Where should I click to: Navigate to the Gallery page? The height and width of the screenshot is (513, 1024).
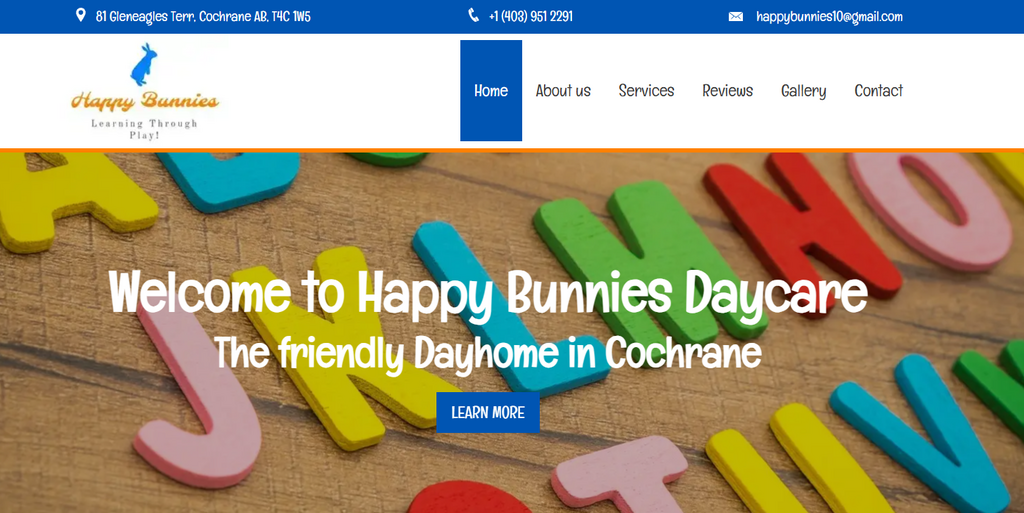click(x=803, y=91)
